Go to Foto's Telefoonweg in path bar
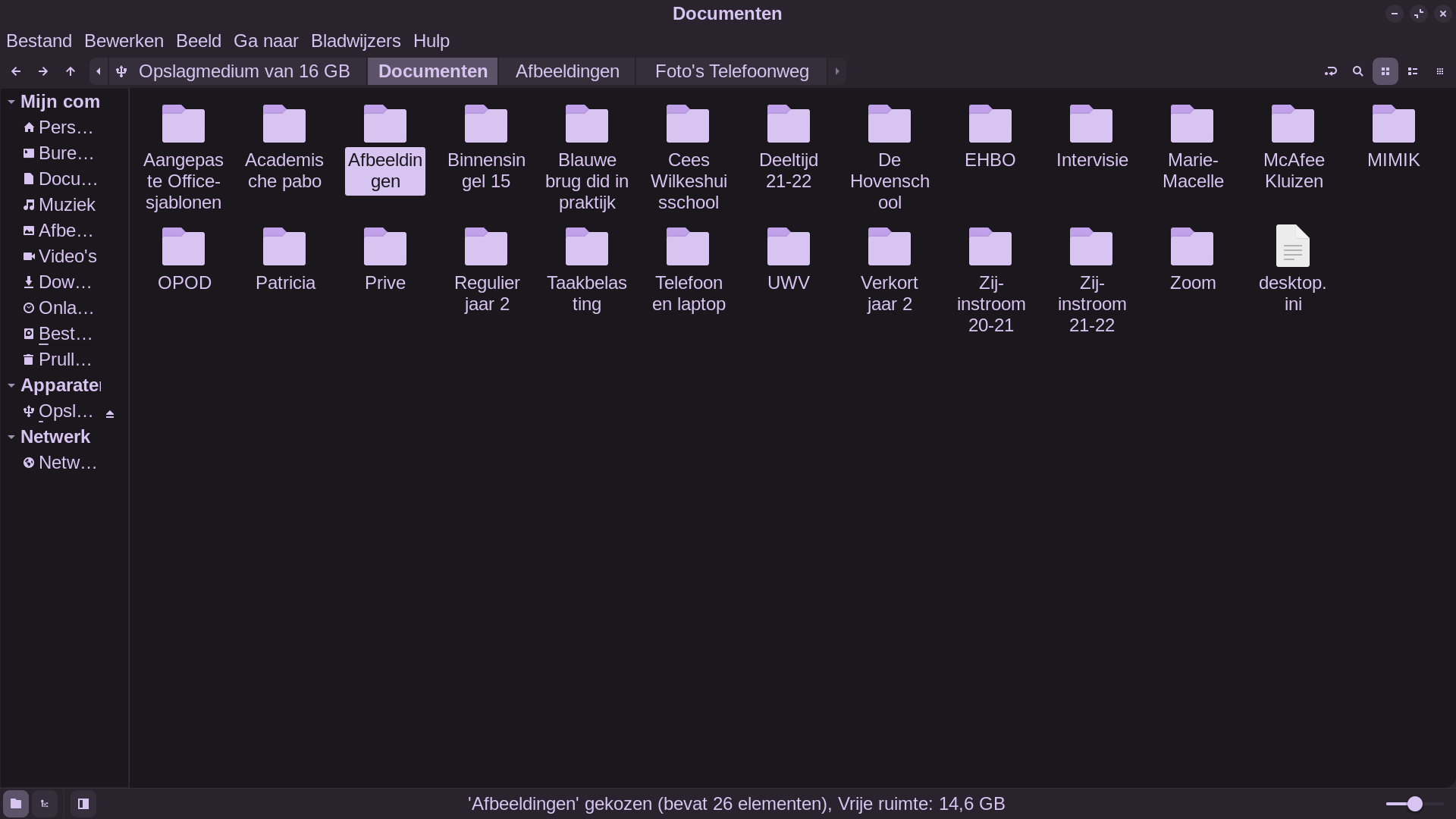This screenshot has width=1456, height=819. coord(731,71)
